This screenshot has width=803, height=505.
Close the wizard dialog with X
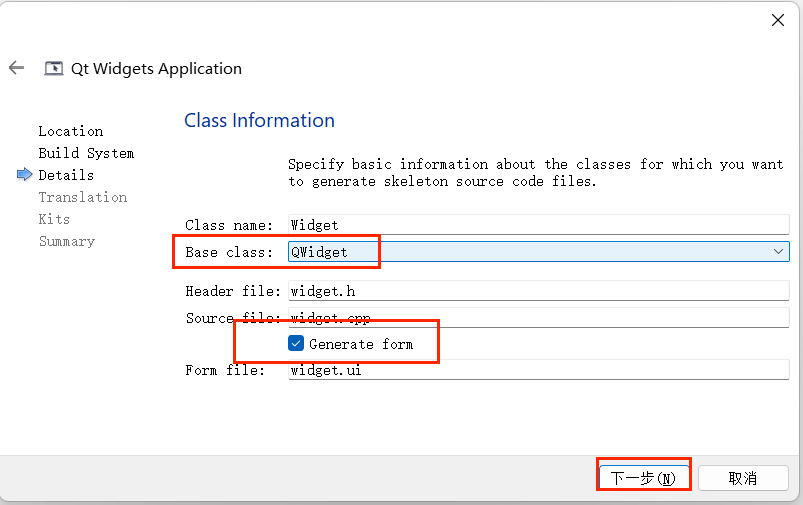pos(778,20)
